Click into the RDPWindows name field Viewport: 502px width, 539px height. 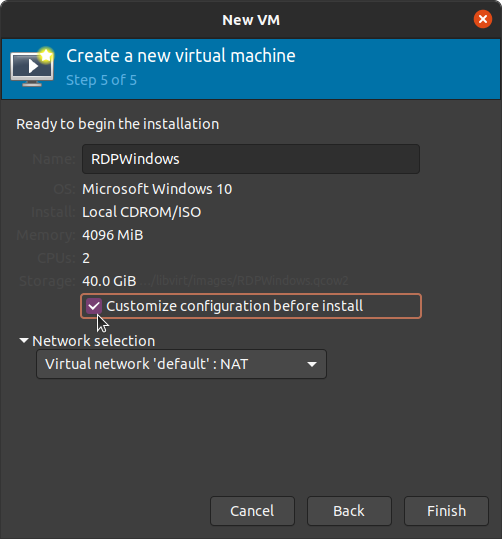click(x=251, y=159)
